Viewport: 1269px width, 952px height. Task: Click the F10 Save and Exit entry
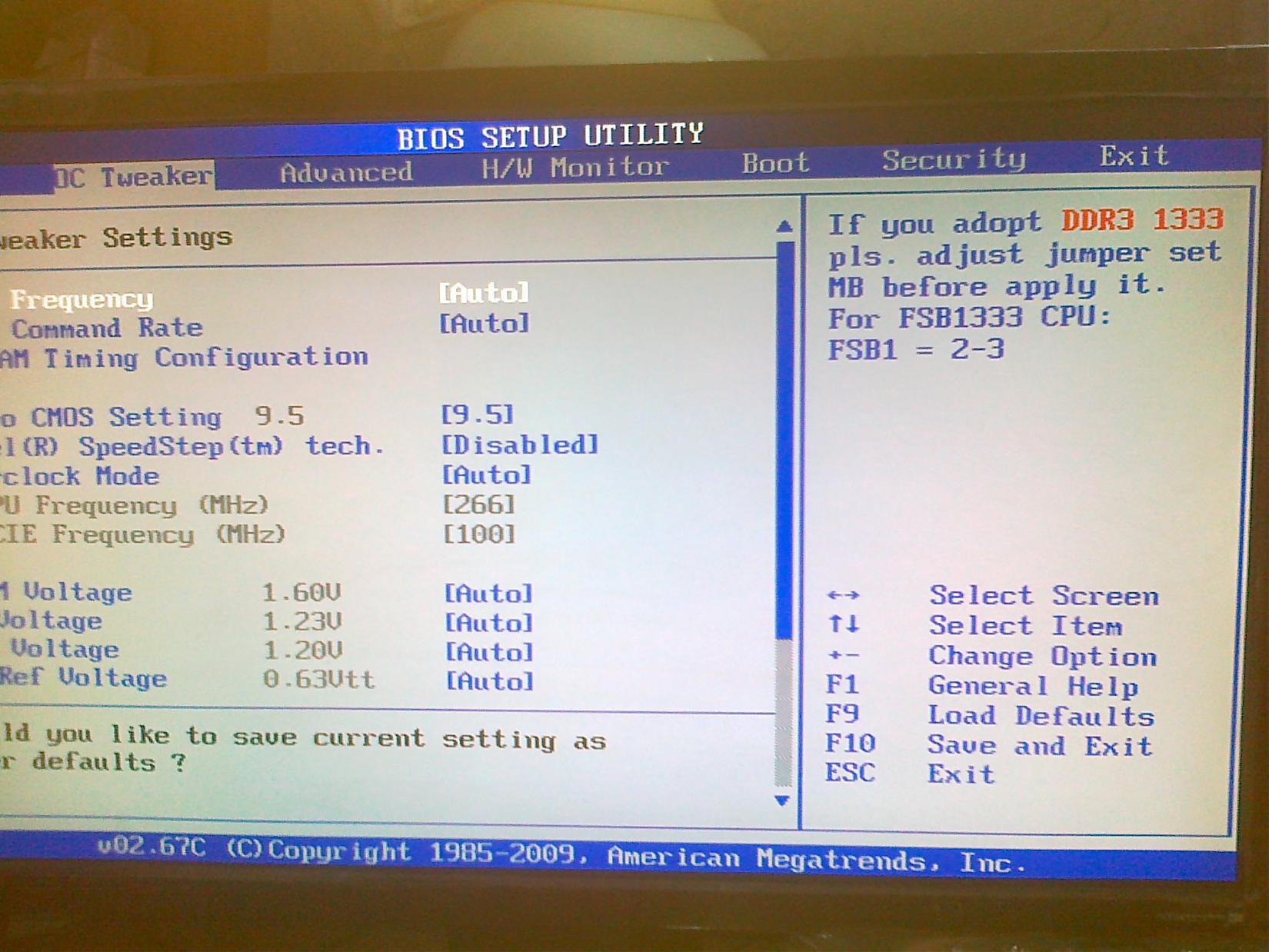pyautogui.click(x=989, y=744)
